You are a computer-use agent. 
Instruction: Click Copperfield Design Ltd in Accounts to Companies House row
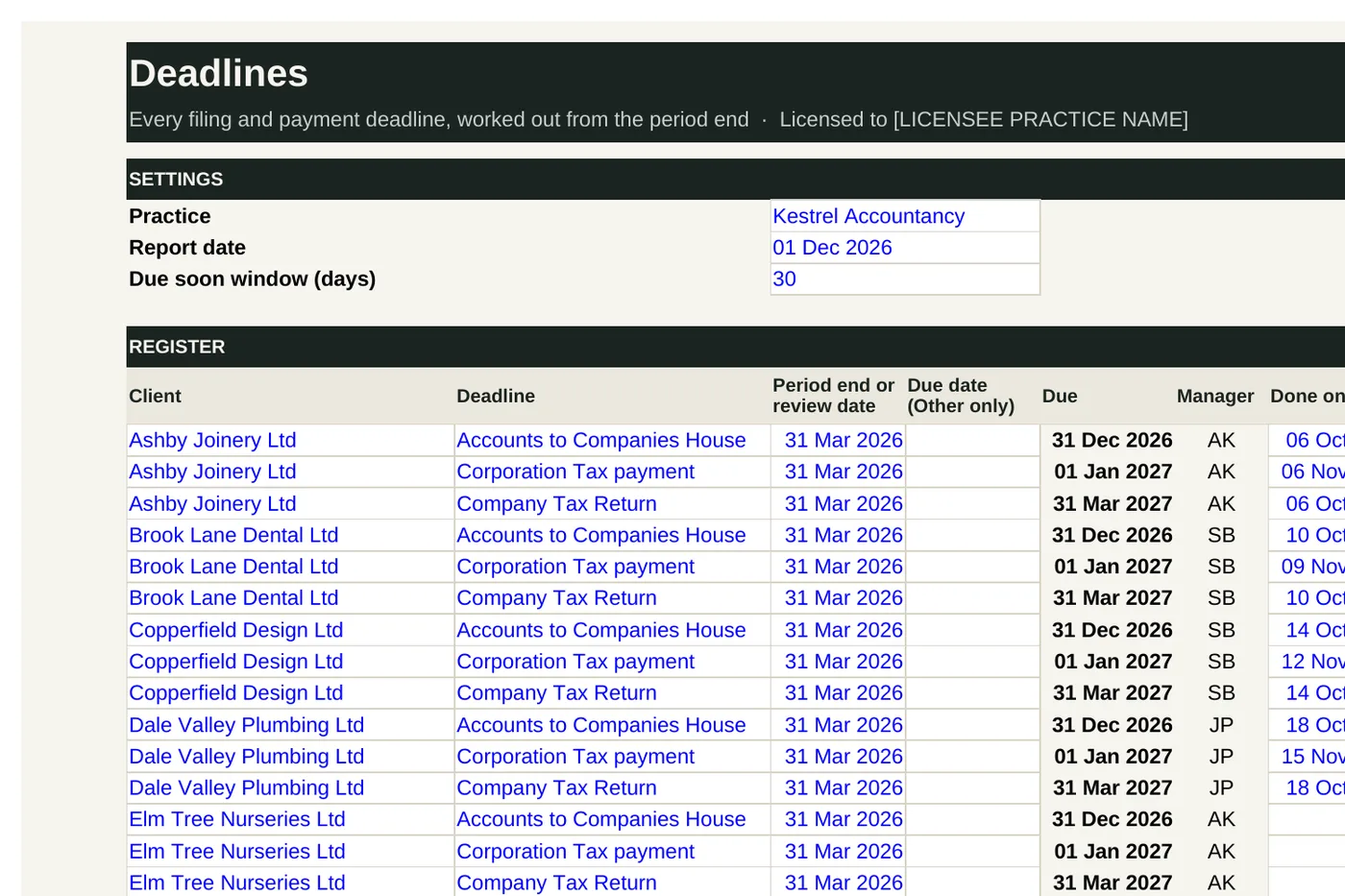click(290, 630)
